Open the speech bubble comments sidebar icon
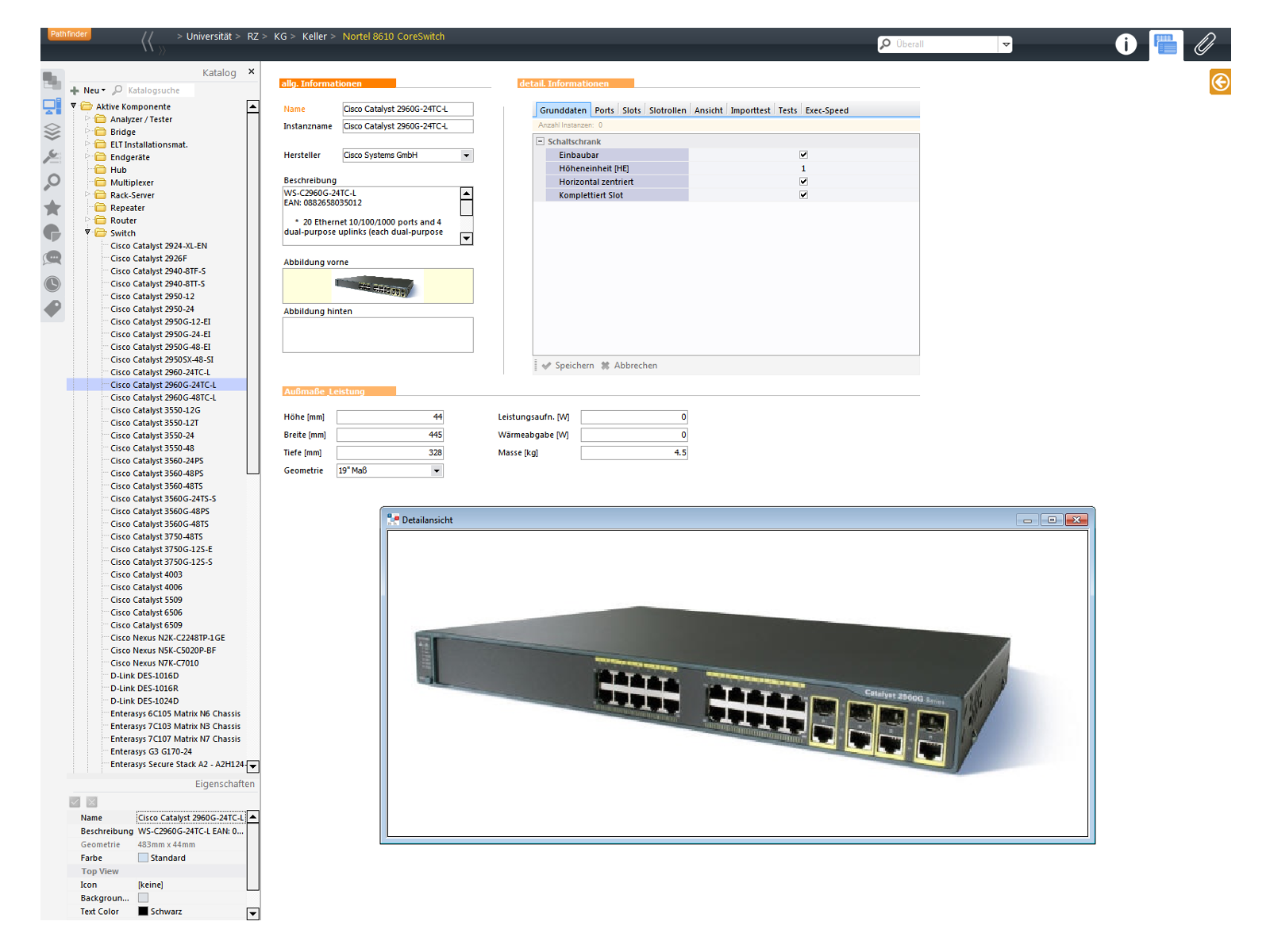The image size is (1270, 952). pyautogui.click(x=52, y=259)
